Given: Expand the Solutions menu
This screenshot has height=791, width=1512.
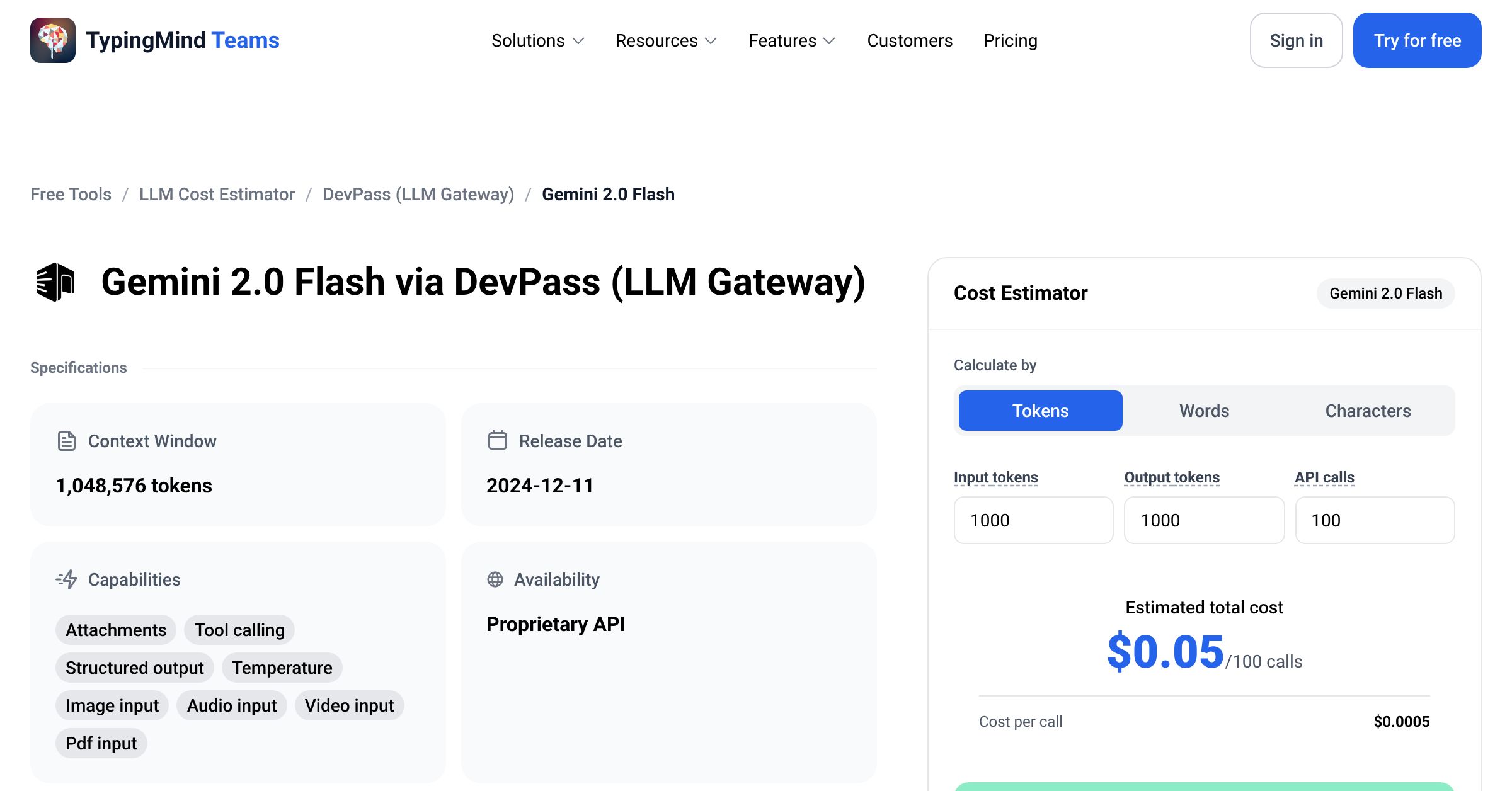Looking at the screenshot, I should coord(538,40).
